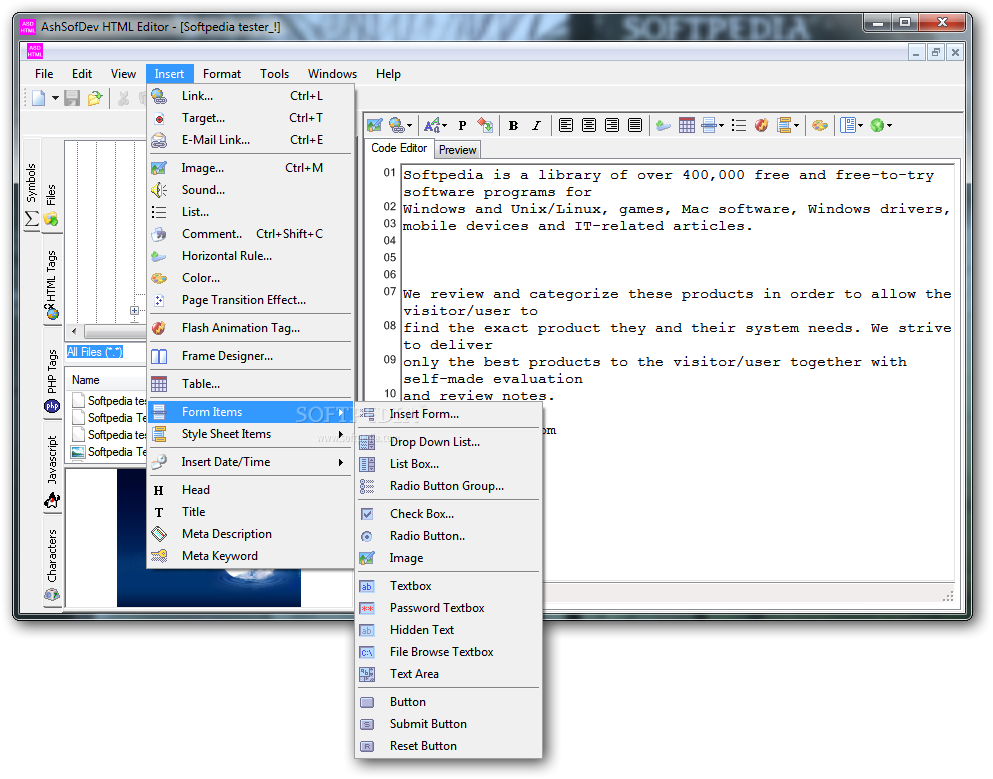This screenshot has height=779, width=993.
Task: Click the green globe toolbar icon
Action: point(877,125)
